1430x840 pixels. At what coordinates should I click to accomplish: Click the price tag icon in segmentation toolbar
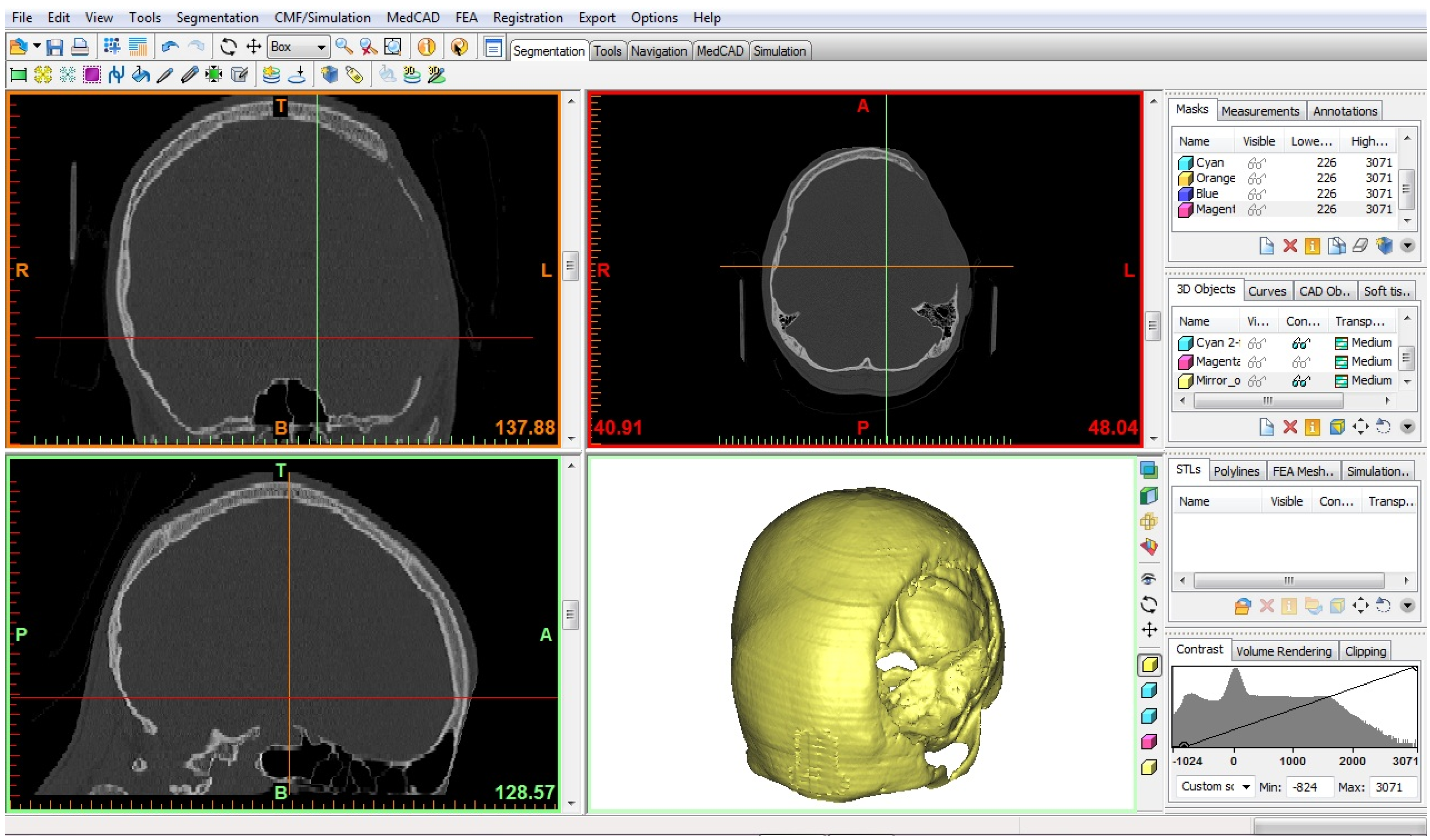(354, 75)
